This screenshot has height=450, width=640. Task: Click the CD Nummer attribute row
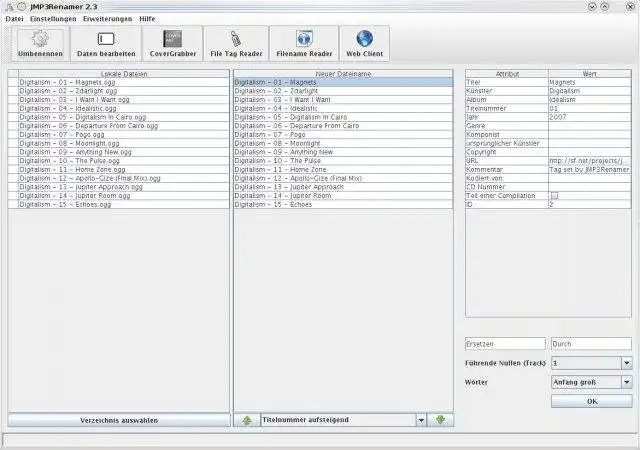click(548, 187)
